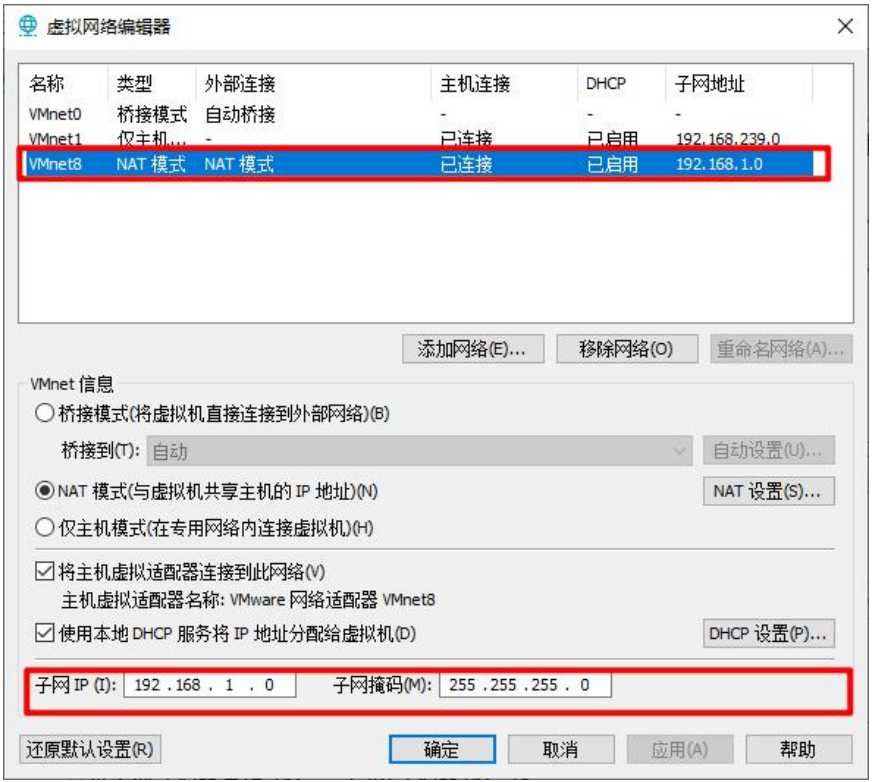Click the 自动桥接 cell of VMnet0
This screenshot has width=874, height=782.
pyautogui.click(x=240, y=115)
